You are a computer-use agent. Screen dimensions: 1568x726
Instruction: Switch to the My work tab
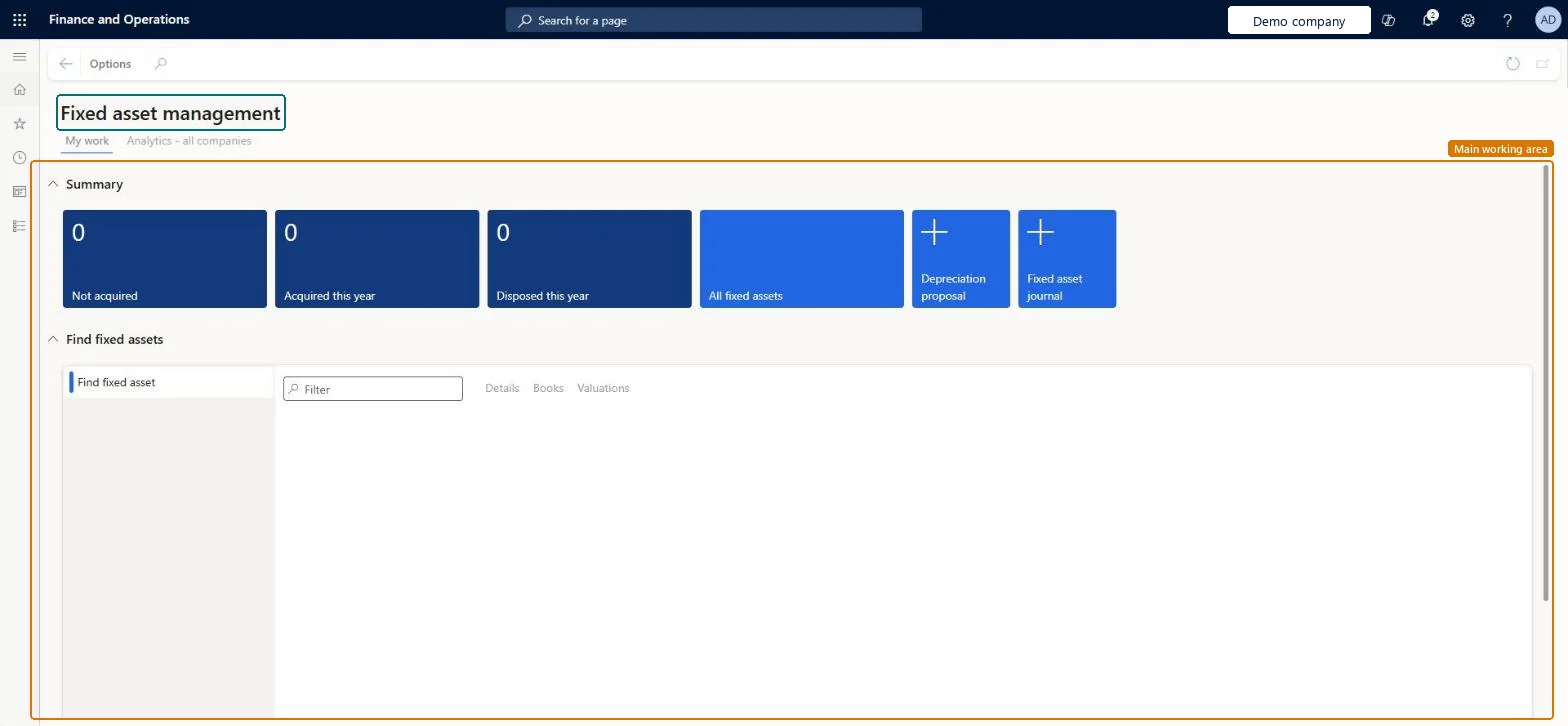coord(87,141)
